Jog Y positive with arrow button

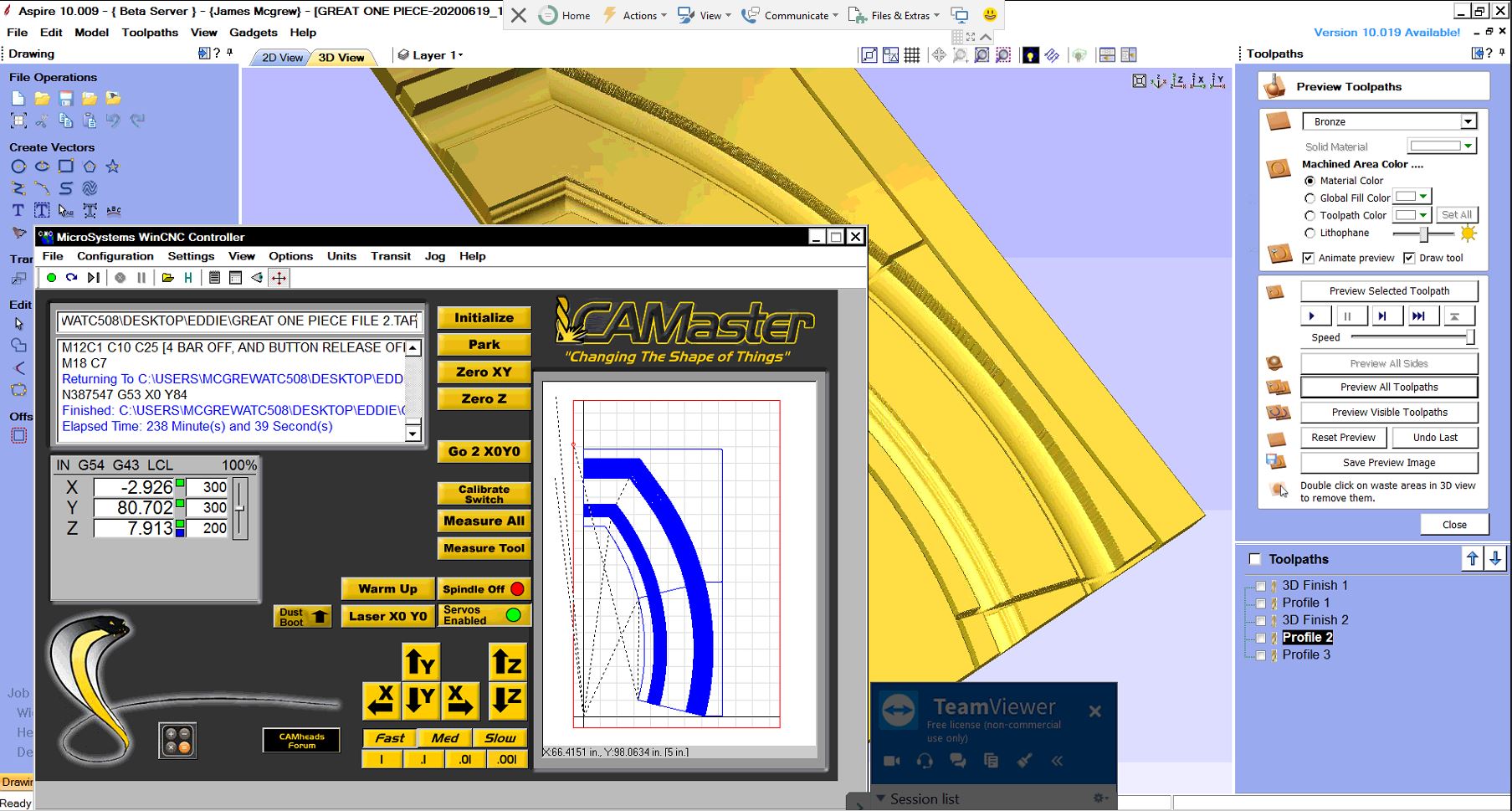421,663
